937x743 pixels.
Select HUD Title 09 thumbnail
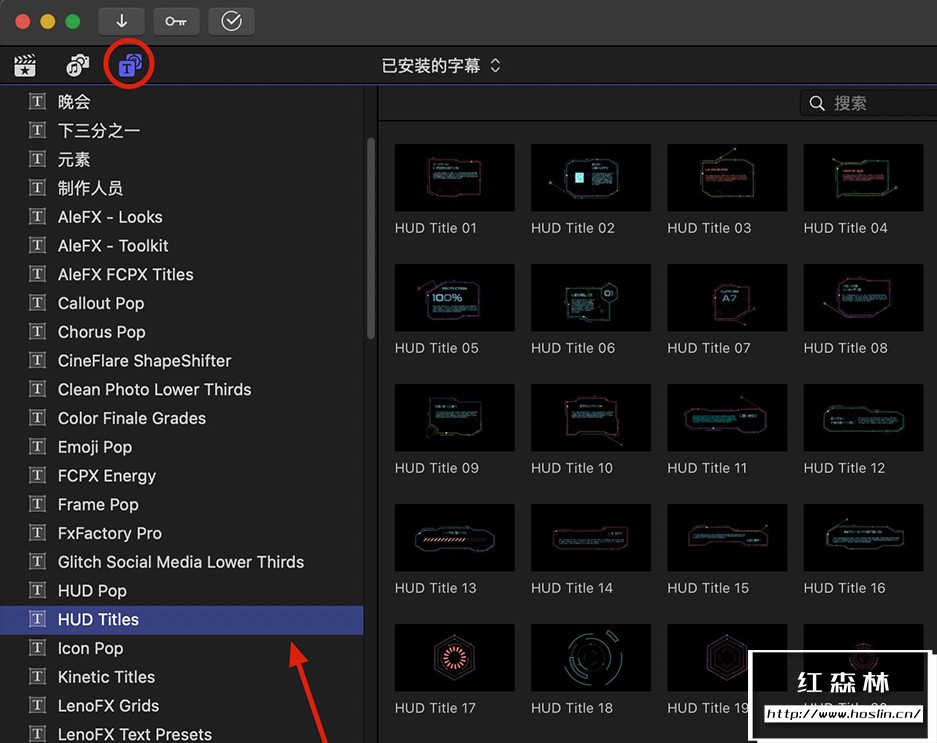[x=455, y=418]
